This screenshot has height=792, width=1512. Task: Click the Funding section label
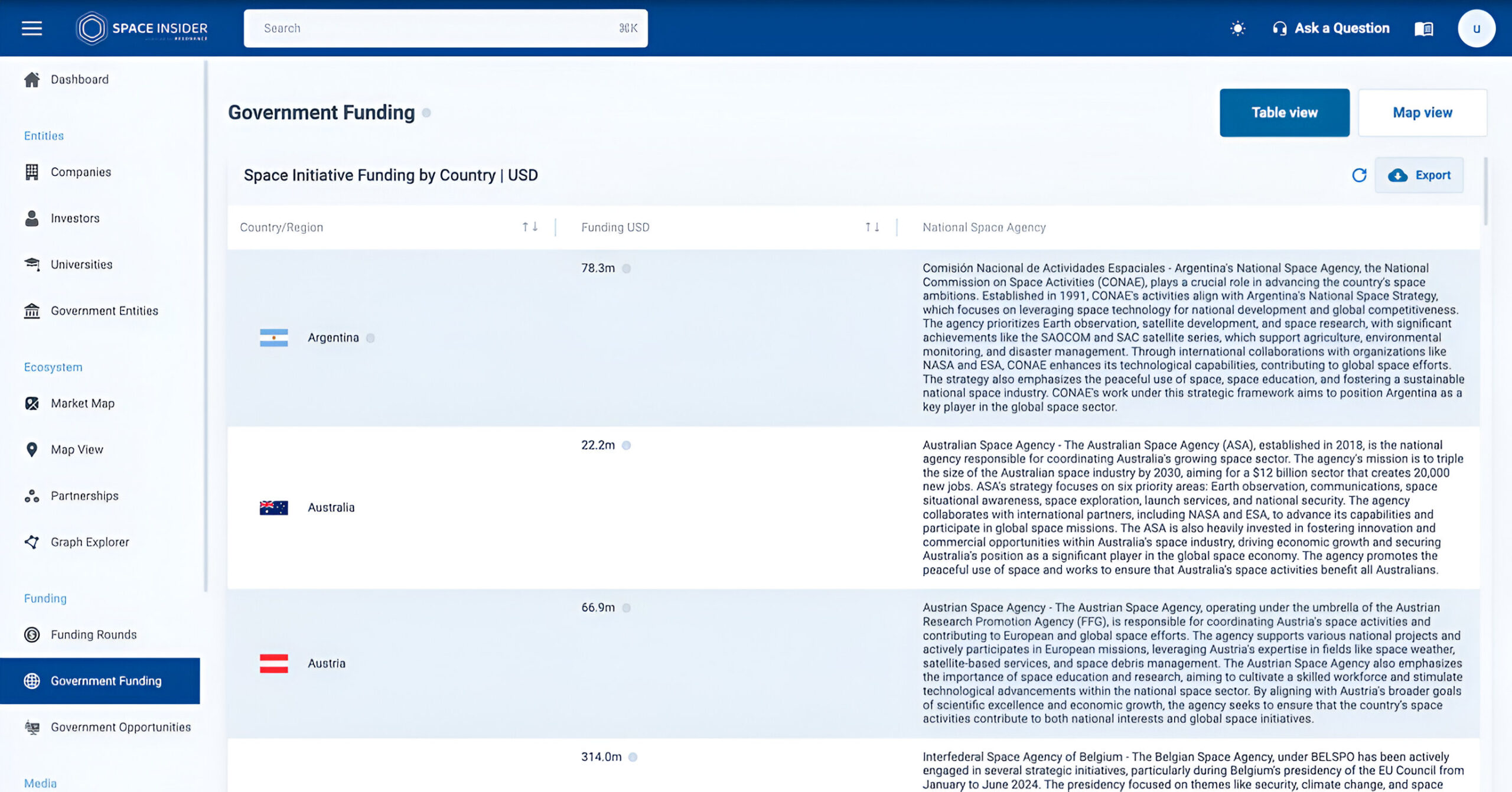click(x=45, y=599)
